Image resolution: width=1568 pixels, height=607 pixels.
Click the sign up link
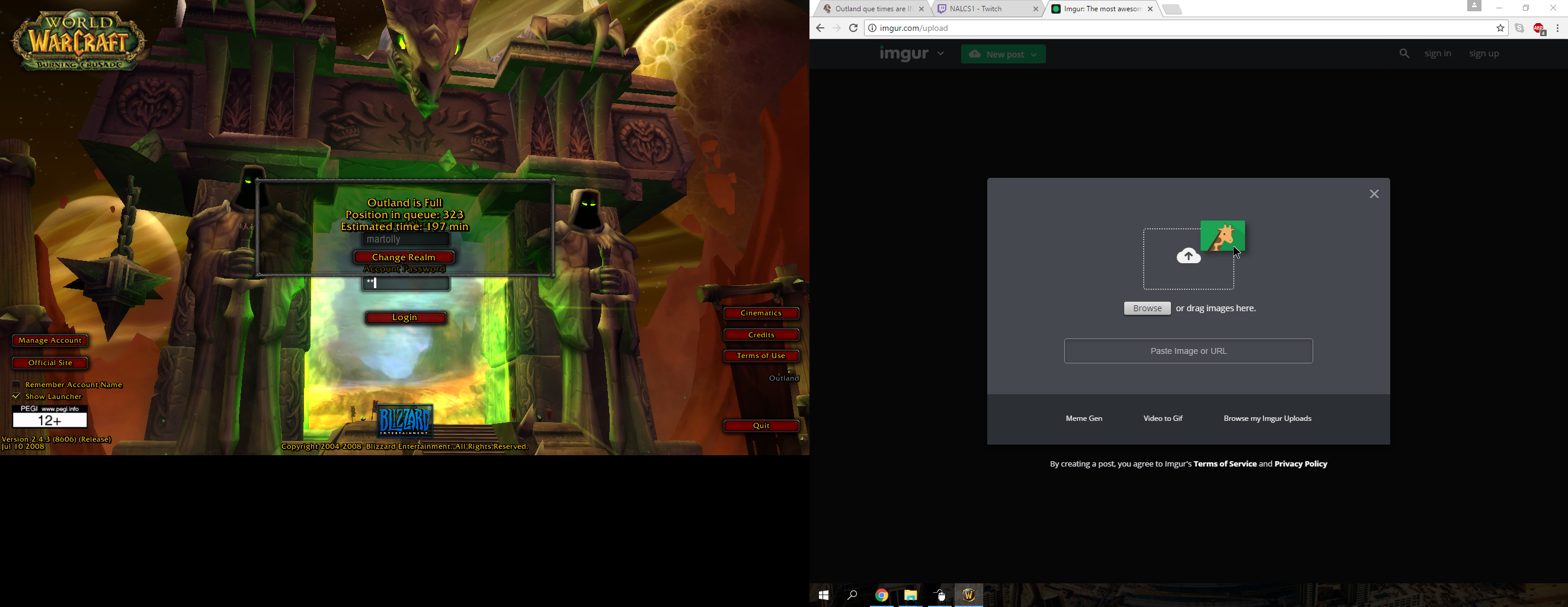tap(1483, 53)
